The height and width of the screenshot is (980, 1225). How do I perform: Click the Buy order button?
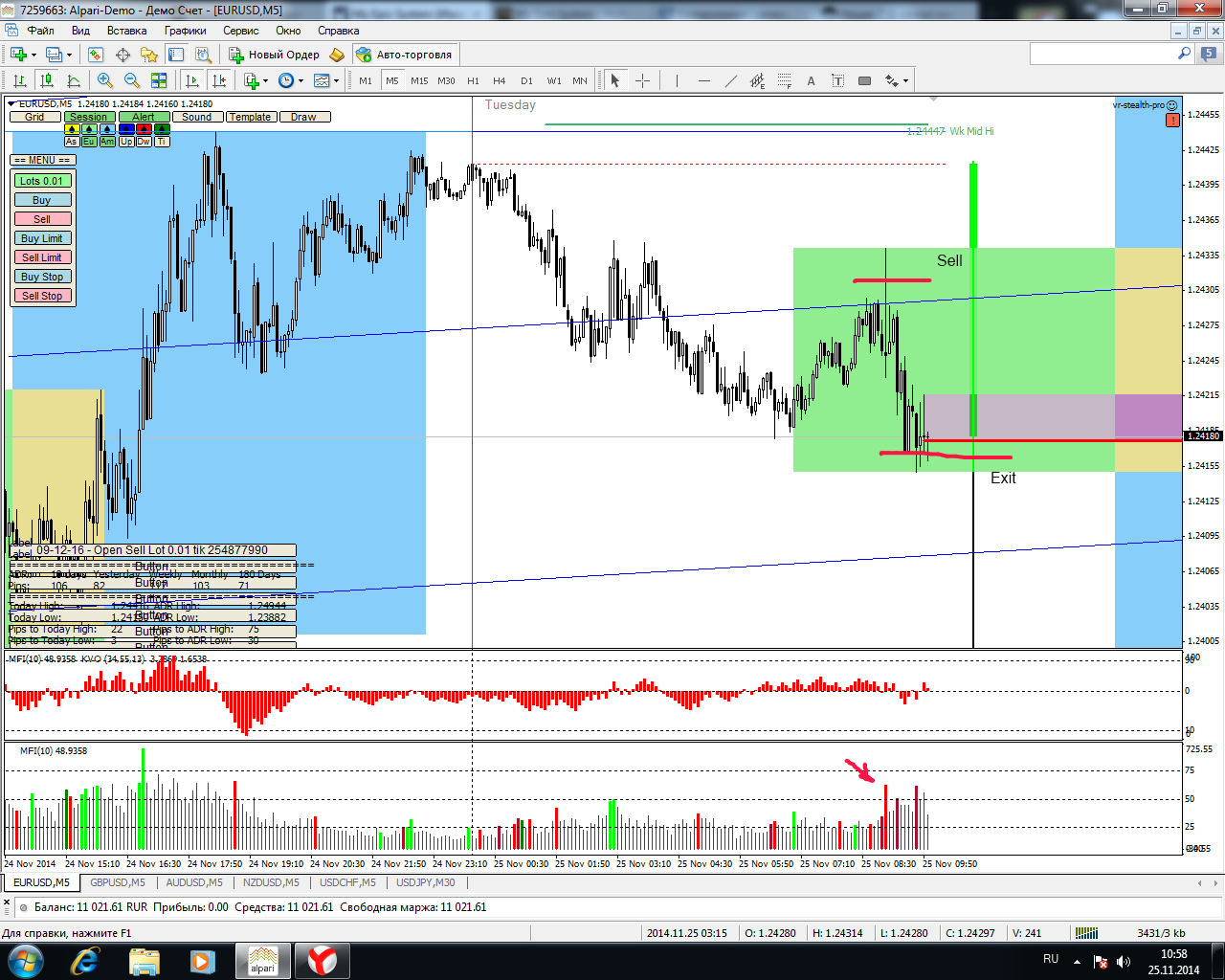click(x=43, y=200)
